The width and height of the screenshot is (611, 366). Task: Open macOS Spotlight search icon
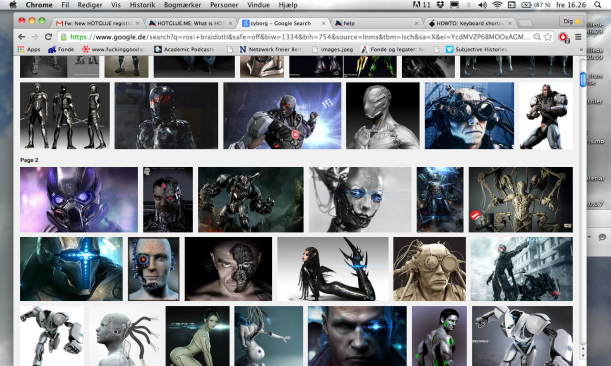point(597,5)
